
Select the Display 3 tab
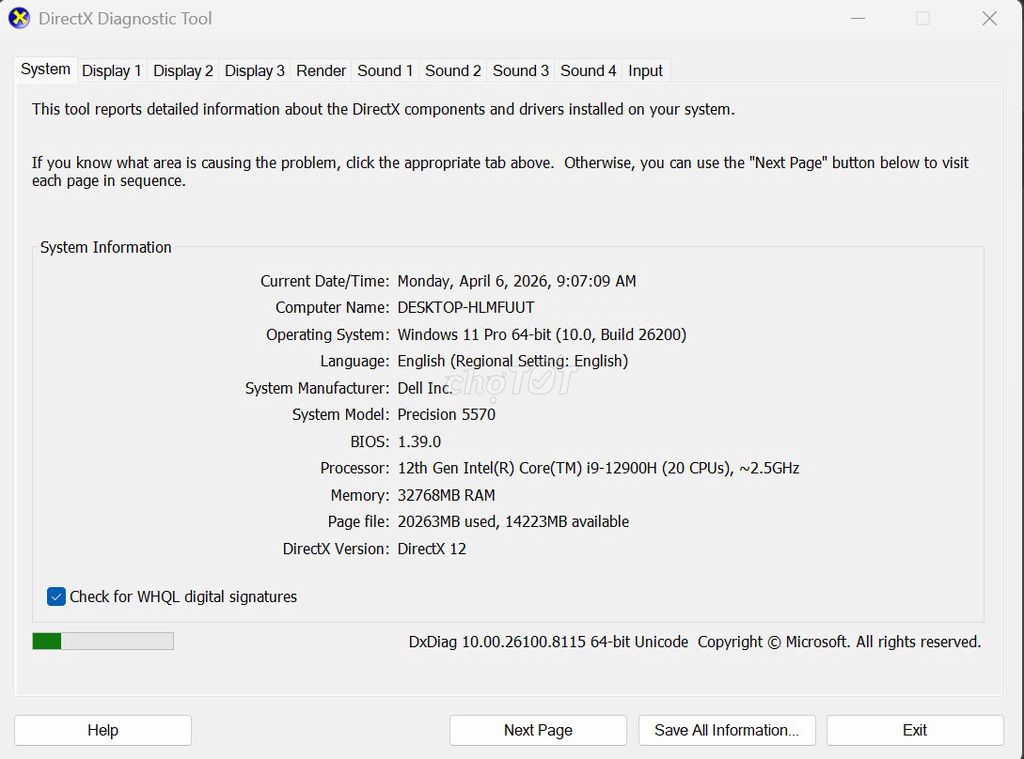[254, 70]
